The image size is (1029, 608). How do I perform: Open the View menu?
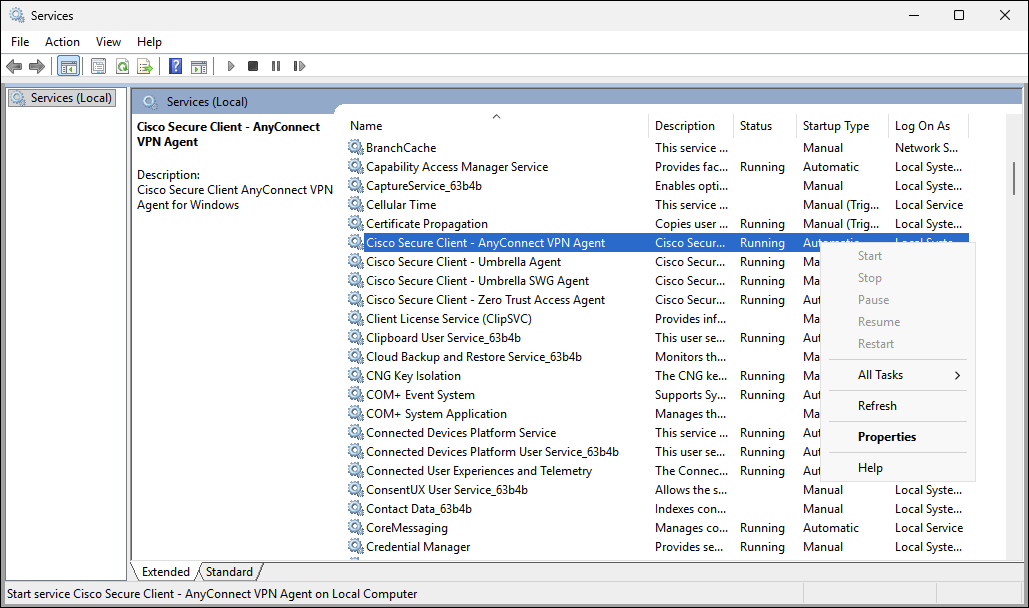click(108, 42)
